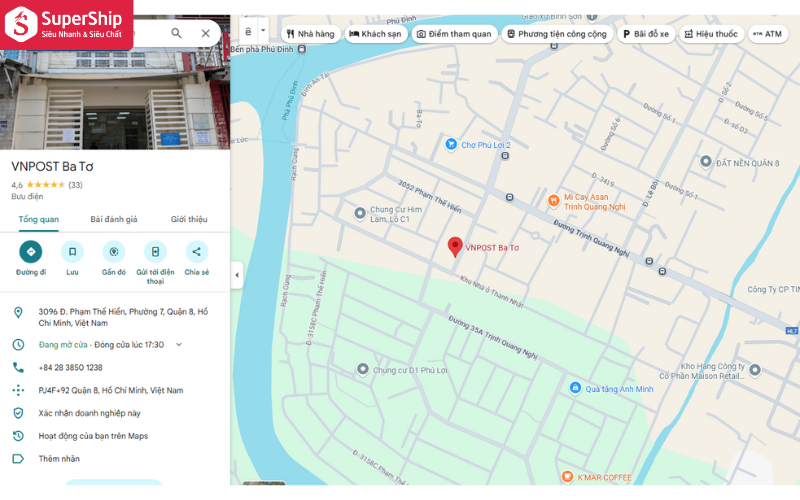800x500 pixels.
Task: Click the place photo thumbnail
Action: point(115,99)
